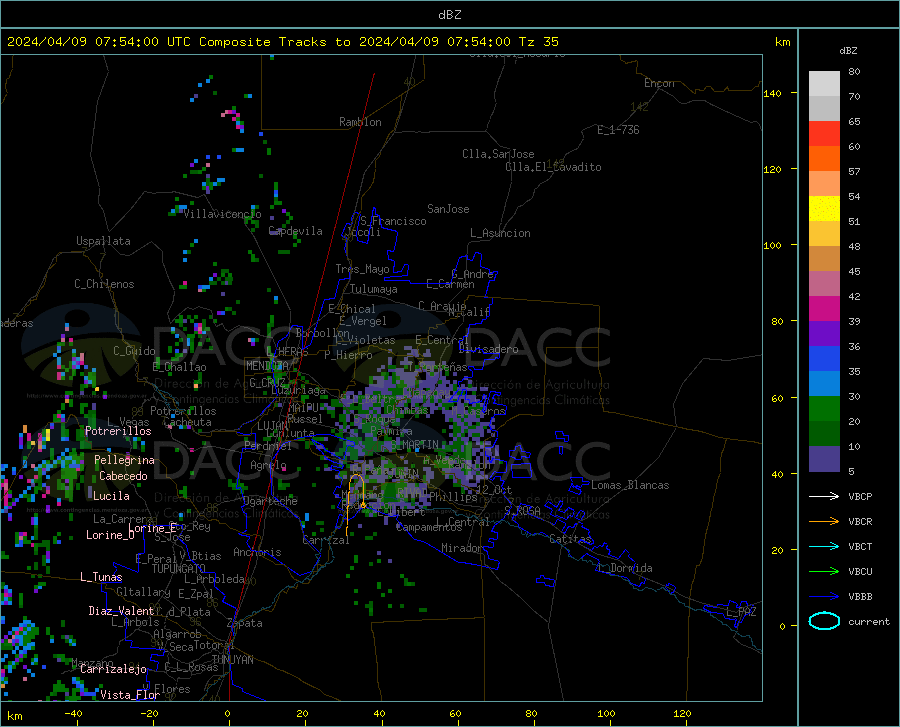This screenshot has width=900, height=727.
Task: Click the L_Asuncion label
Action: click(500, 233)
